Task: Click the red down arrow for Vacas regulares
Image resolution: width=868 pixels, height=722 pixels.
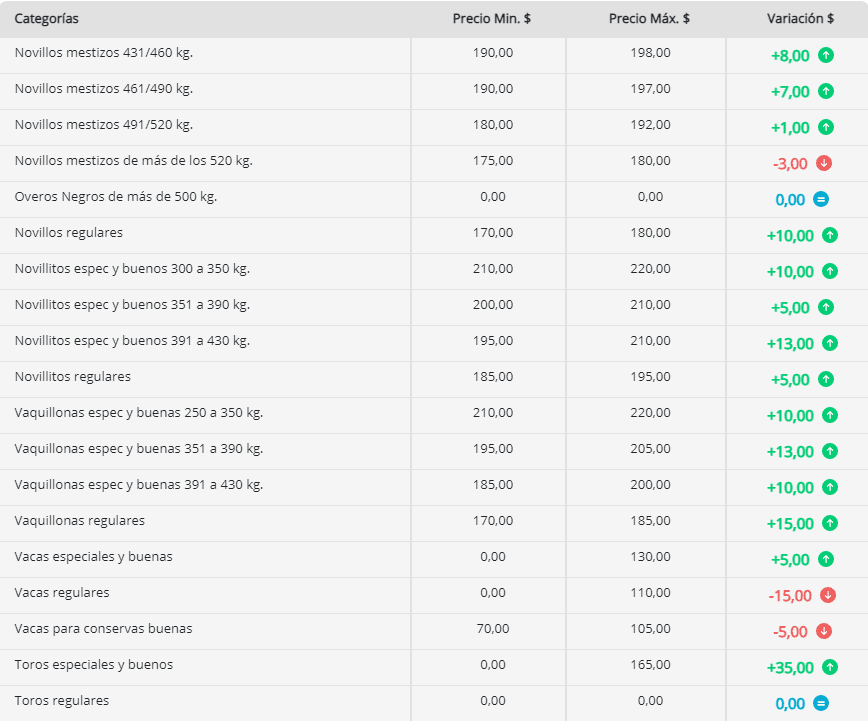Action: click(x=828, y=596)
